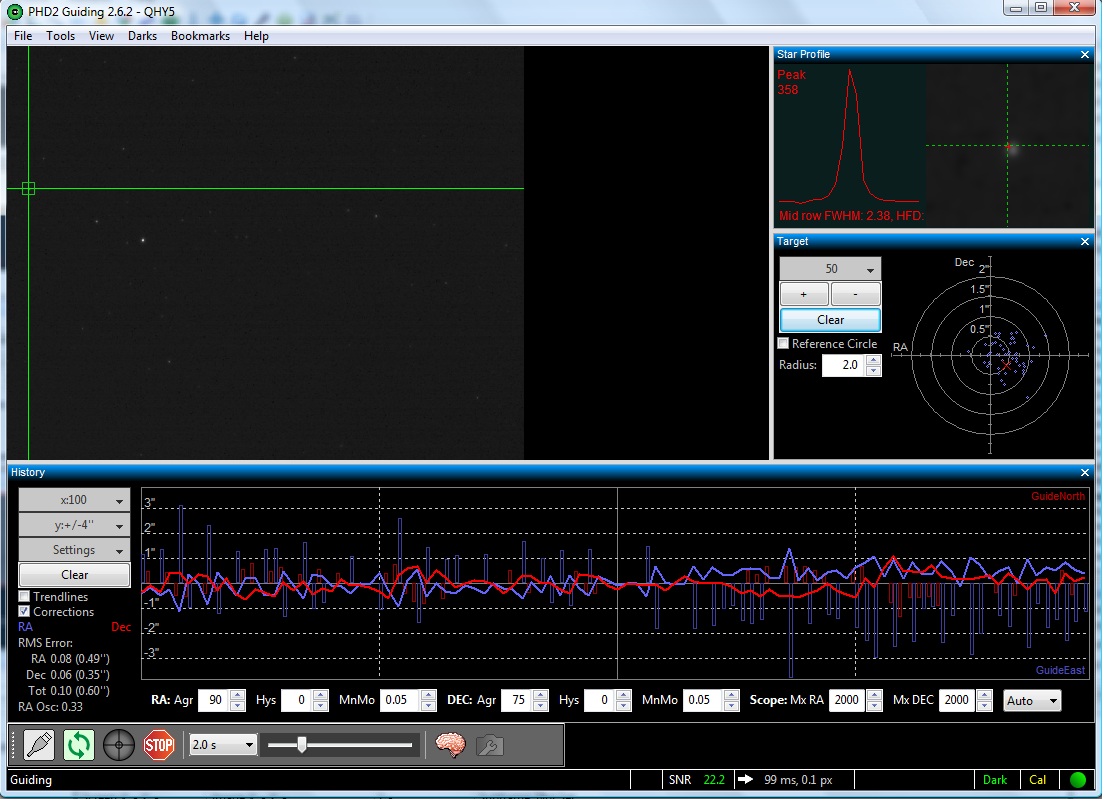This screenshot has width=1102, height=799.
Task: Click the green Loop exposures icon
Action: coord(79,744)
